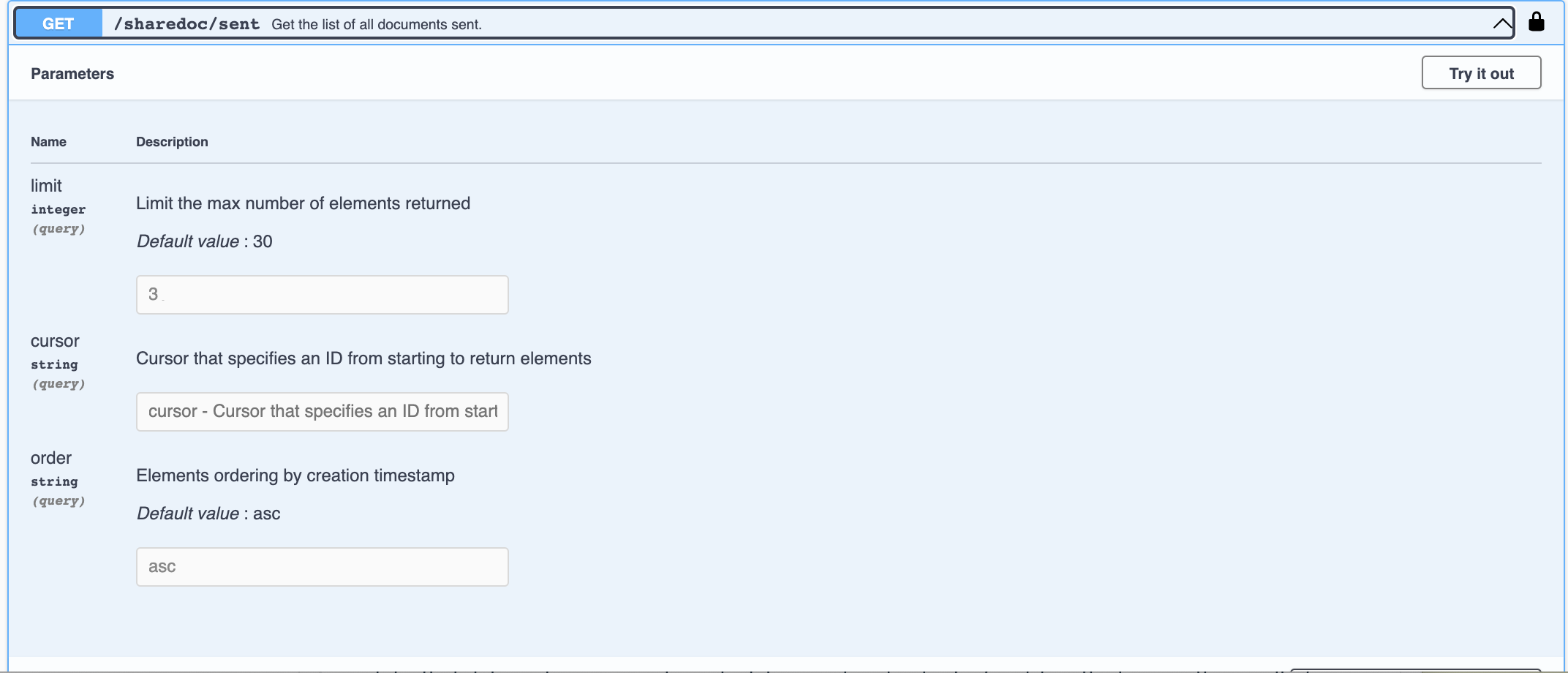Click the blue GET method badge
This screenshot has height=673, width=1568.
point(59,24)
